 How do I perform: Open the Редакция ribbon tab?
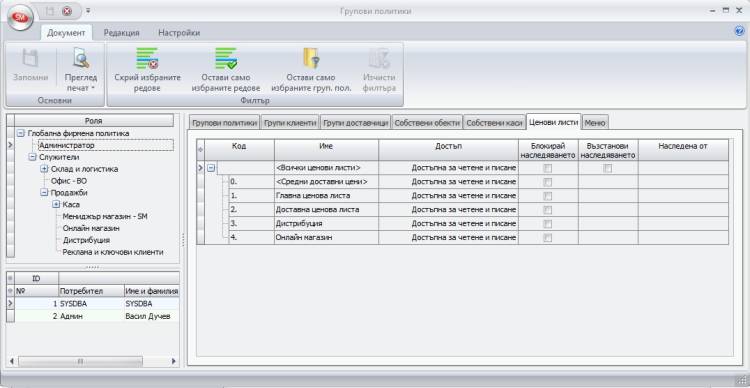[x=121, y=33]
